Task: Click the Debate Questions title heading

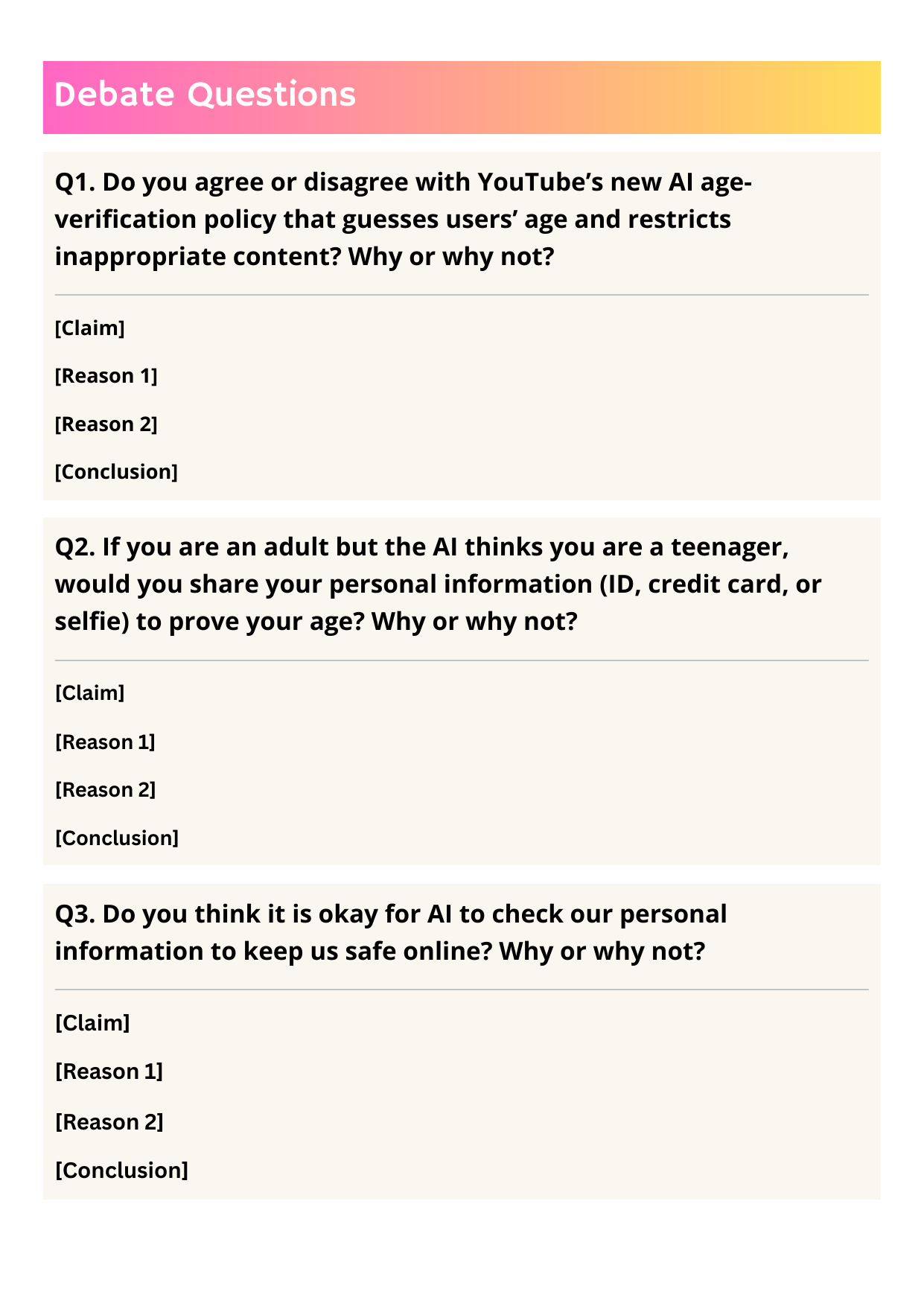Action: pos(205,95)
